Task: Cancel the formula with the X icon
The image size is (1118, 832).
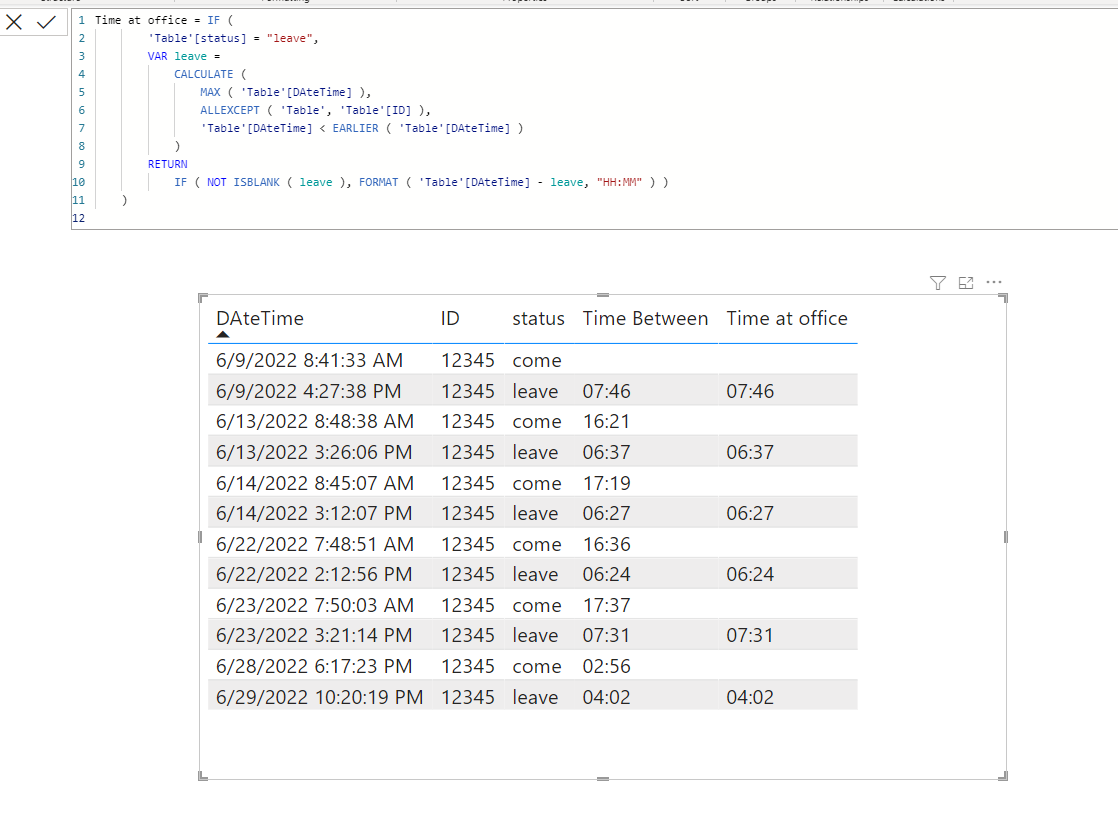Action: [x=14, y=23]
